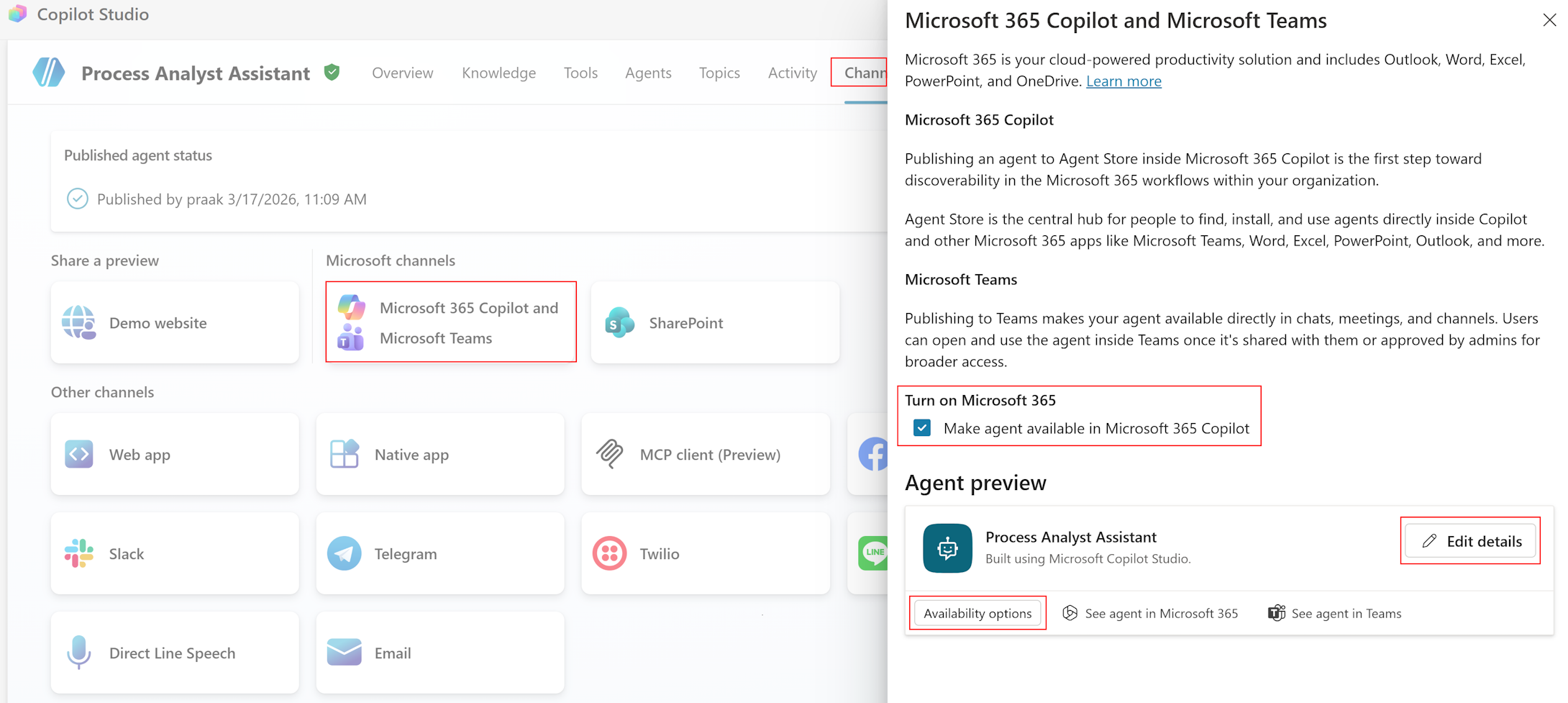This screenshot has height=703, width=1568.
Task: Open the Telegram channel
Action: [x=439, y=553]
